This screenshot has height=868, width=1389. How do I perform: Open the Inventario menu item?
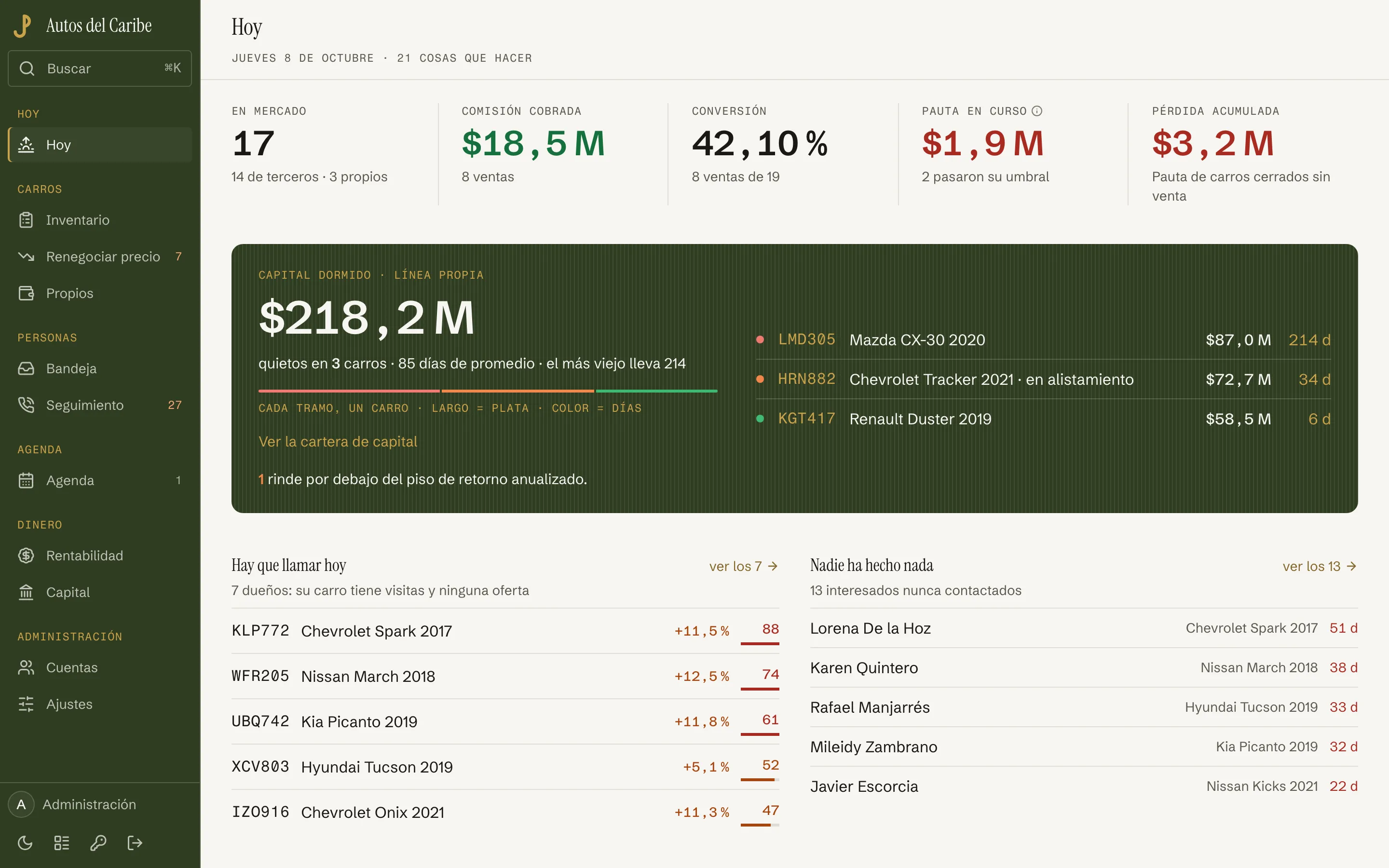[100, 220]
